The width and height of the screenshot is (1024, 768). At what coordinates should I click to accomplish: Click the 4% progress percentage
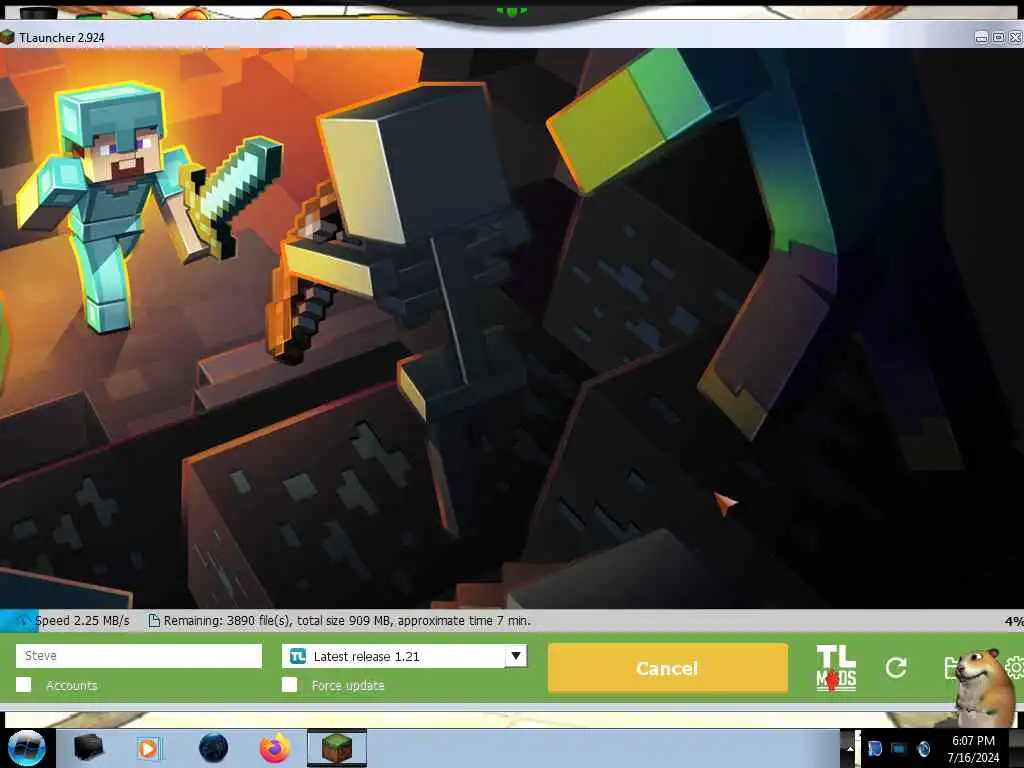coord(1014,621)
